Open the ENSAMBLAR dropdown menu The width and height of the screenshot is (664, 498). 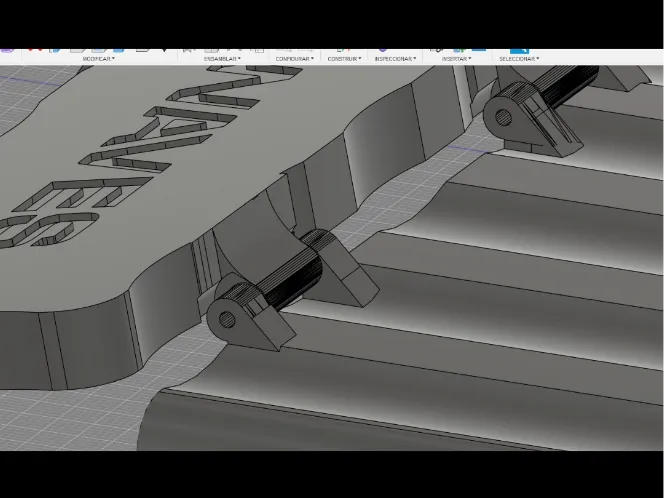coord(222,59)
